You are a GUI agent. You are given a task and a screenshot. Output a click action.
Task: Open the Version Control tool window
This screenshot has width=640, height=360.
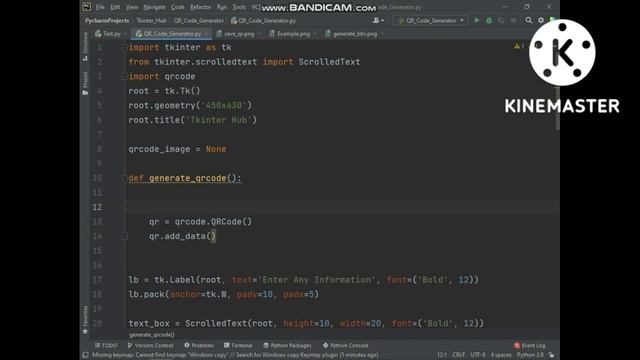pyautogui.click(x=151, y=345)
